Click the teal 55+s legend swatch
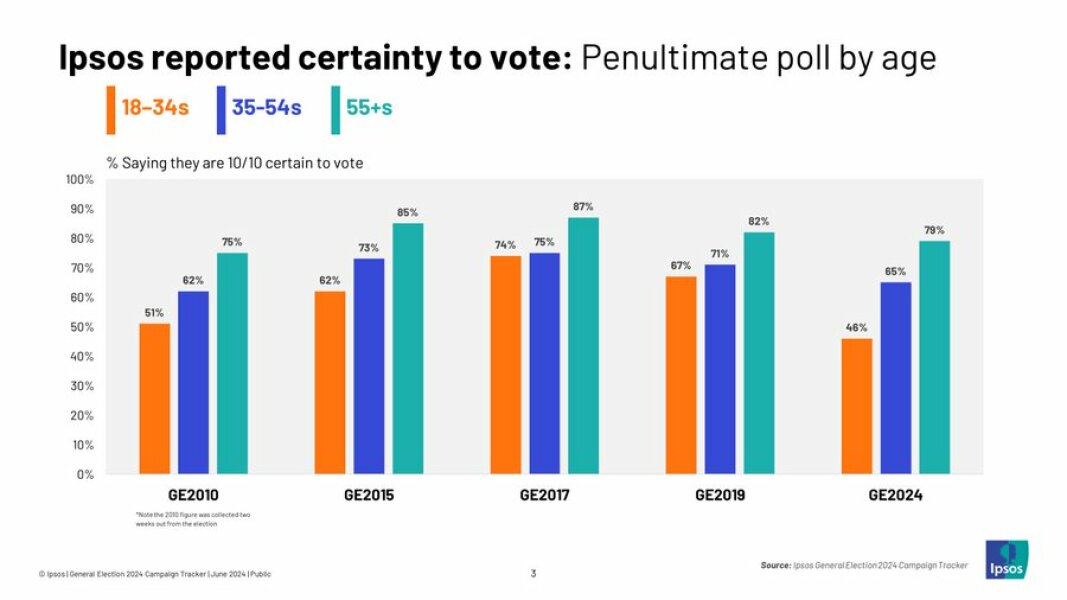The height and width of the screenshot is (600, 1067). [336, 109]
